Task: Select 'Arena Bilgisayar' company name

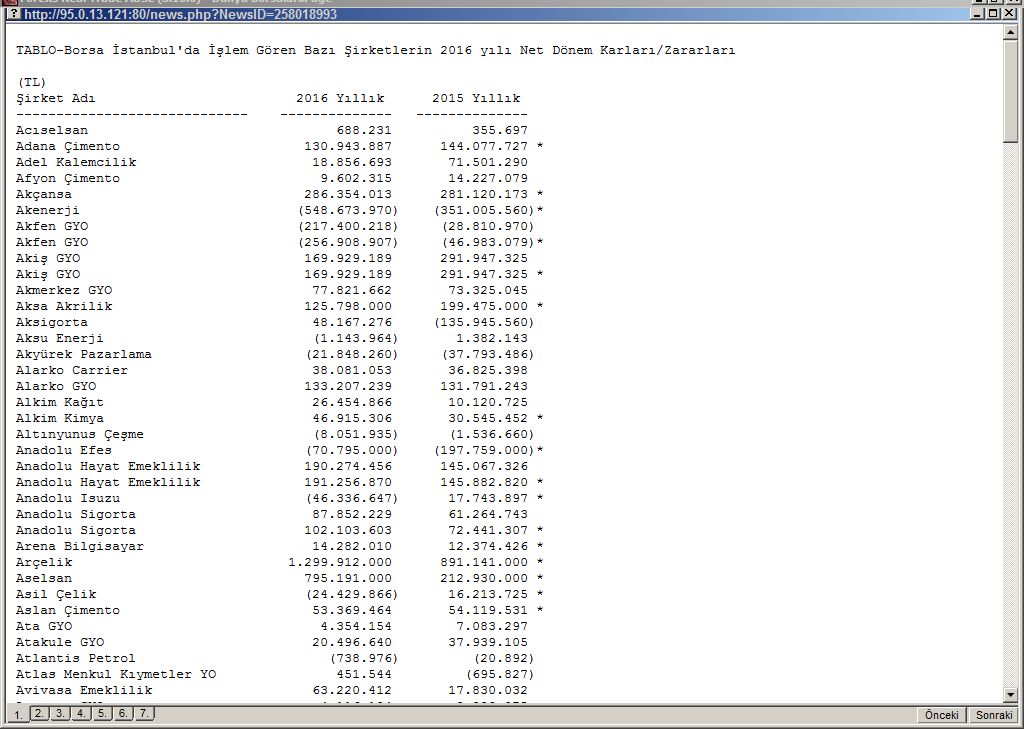Action: (80, 546)
